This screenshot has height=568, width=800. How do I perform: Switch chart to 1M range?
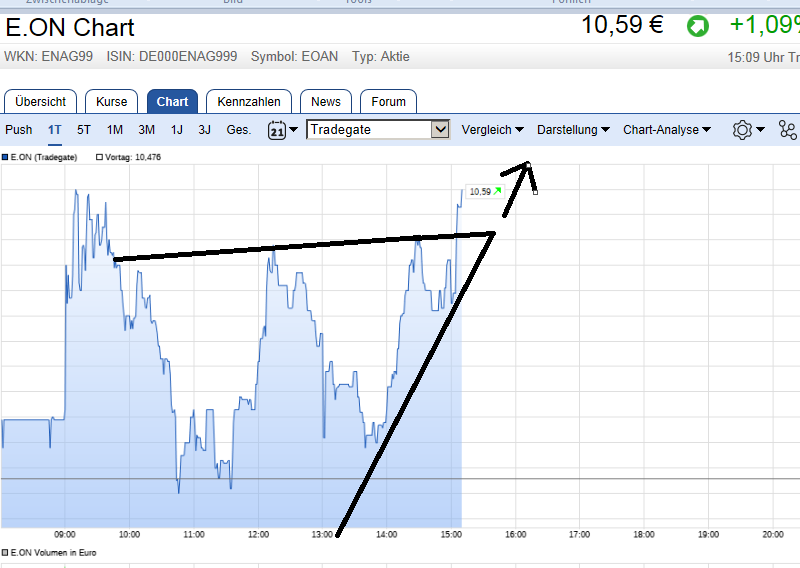(x=115, y=130)
